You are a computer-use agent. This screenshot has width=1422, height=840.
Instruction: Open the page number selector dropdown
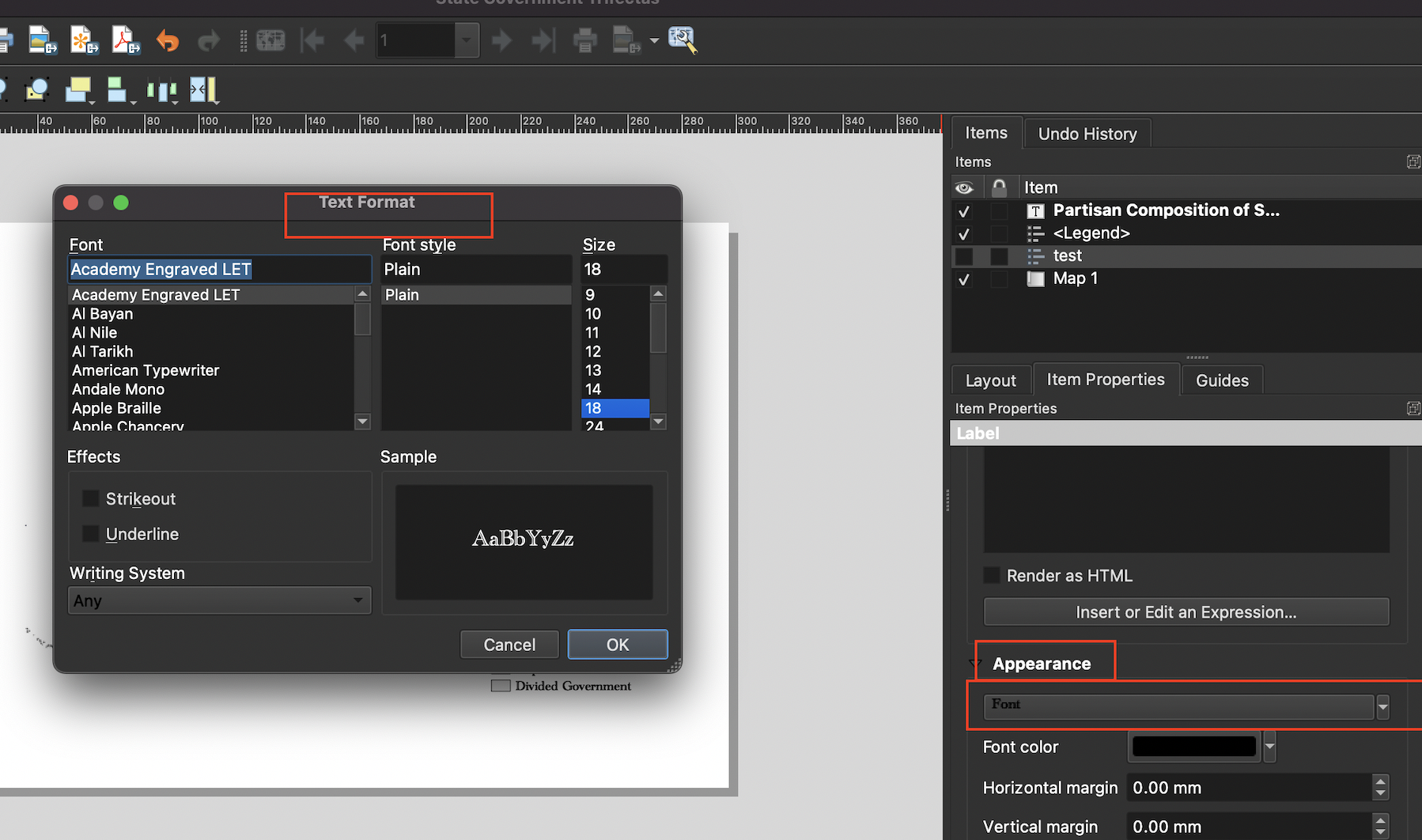(x=467, y=40)
